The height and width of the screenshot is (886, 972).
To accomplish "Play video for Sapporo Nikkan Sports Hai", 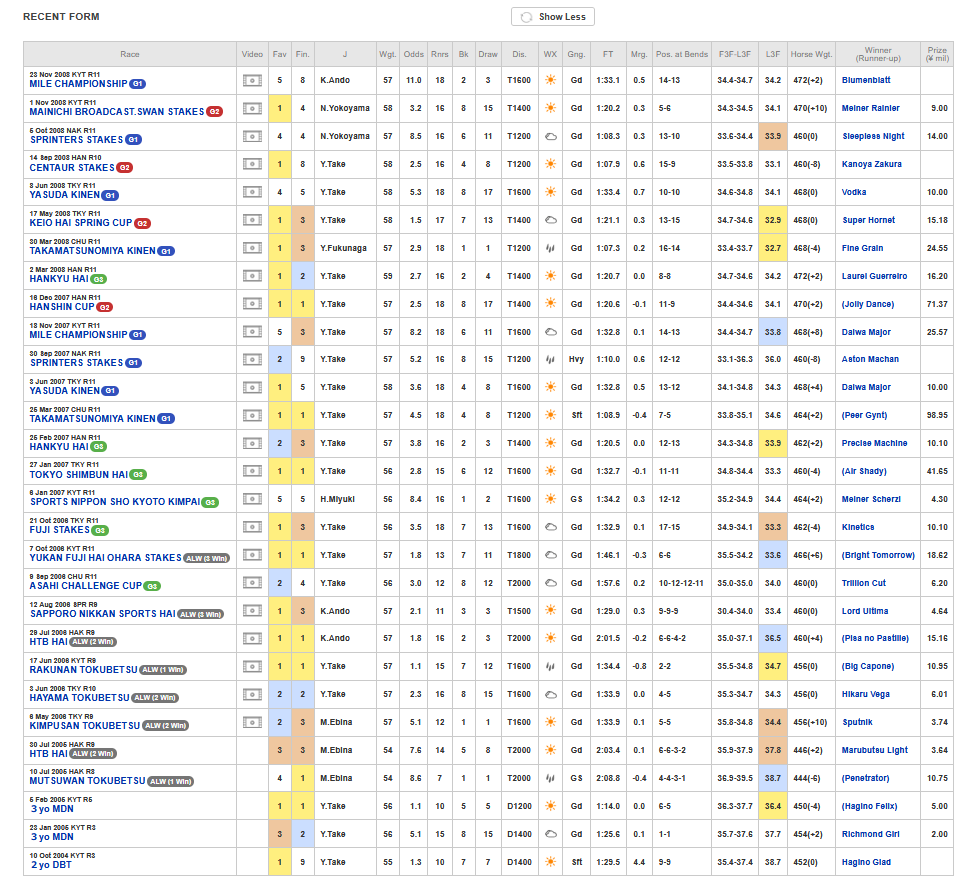I will pos(252,611).
